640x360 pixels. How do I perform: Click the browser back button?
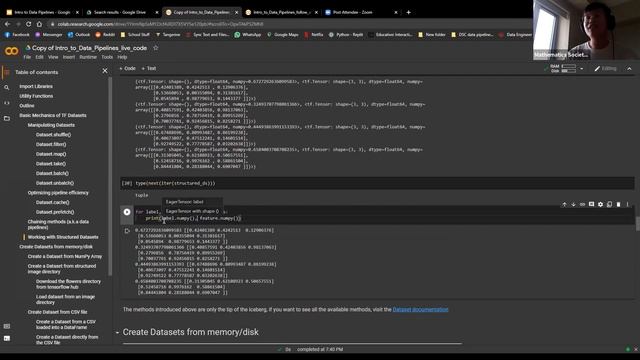(x=7, y=24)
